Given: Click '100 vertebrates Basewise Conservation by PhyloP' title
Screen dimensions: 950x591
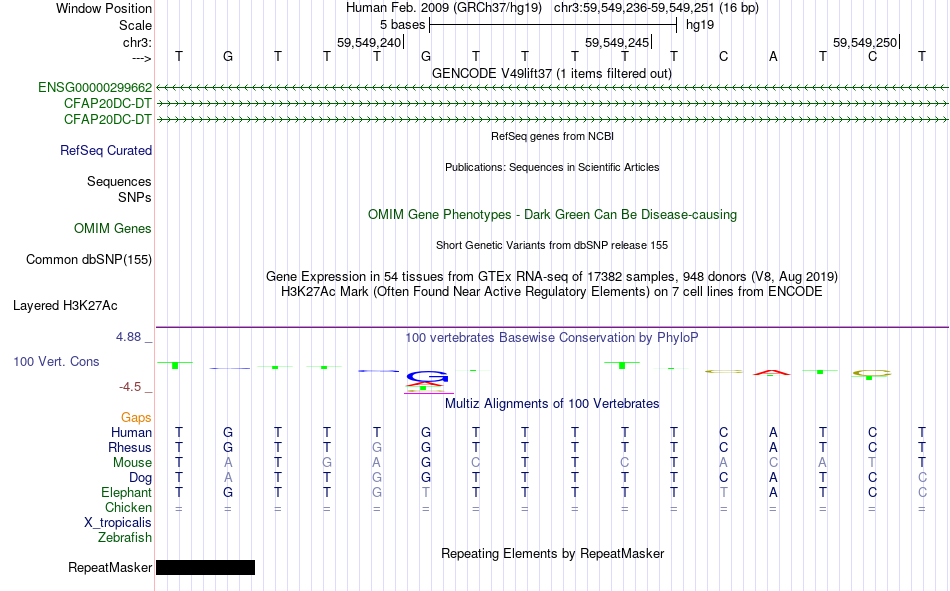Looking at the screenshot, I should click(552, 338).
